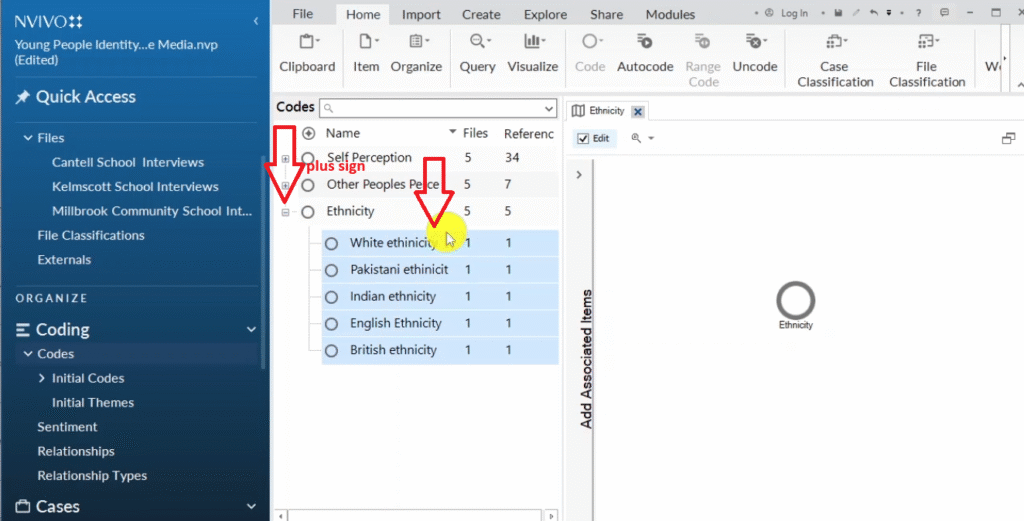Select the White ethnicity code circle

pyautogui.click(x=332, y=243)
